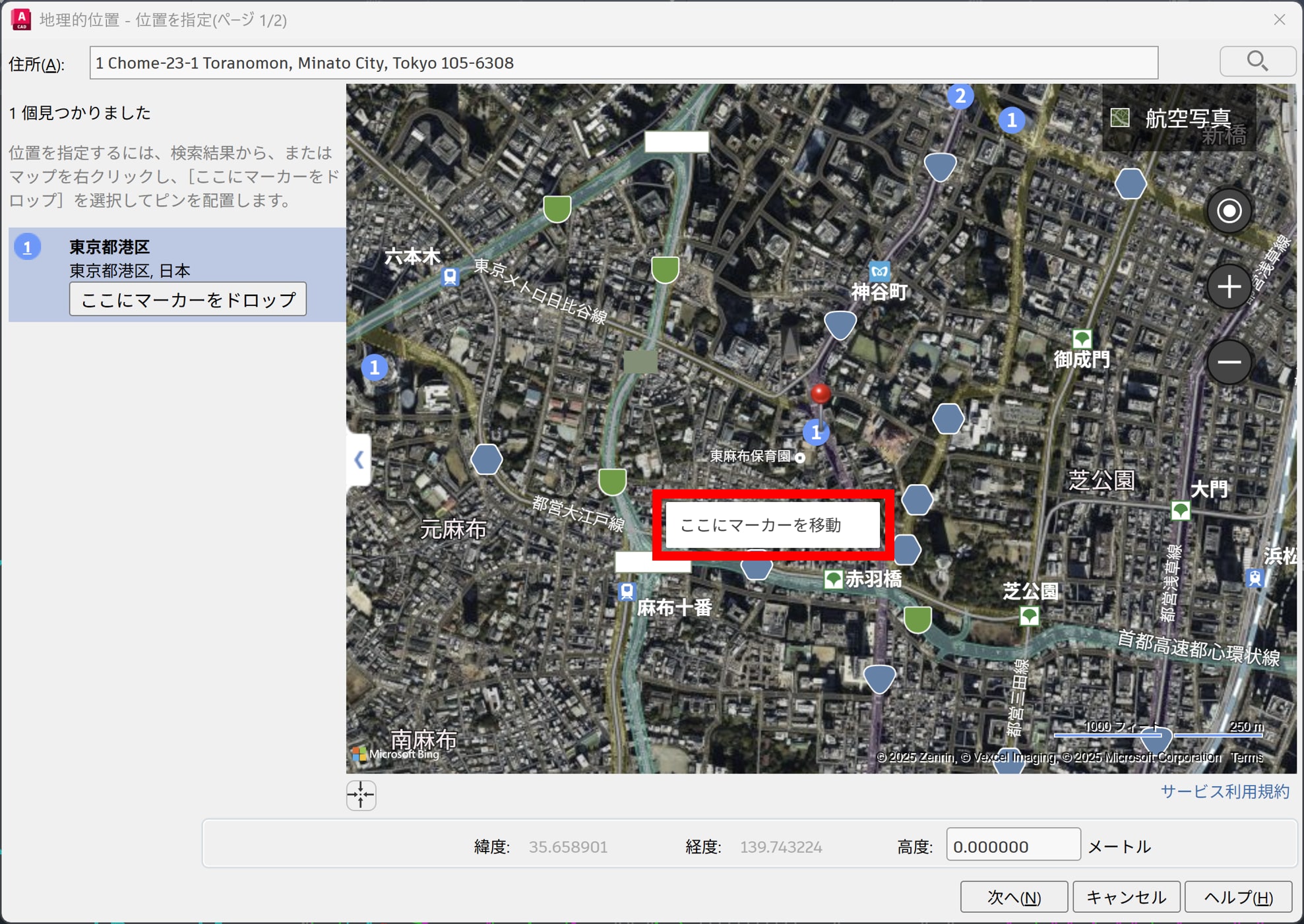
Task: Collapse the results side panel with the chevron
Action: point(359,459)
